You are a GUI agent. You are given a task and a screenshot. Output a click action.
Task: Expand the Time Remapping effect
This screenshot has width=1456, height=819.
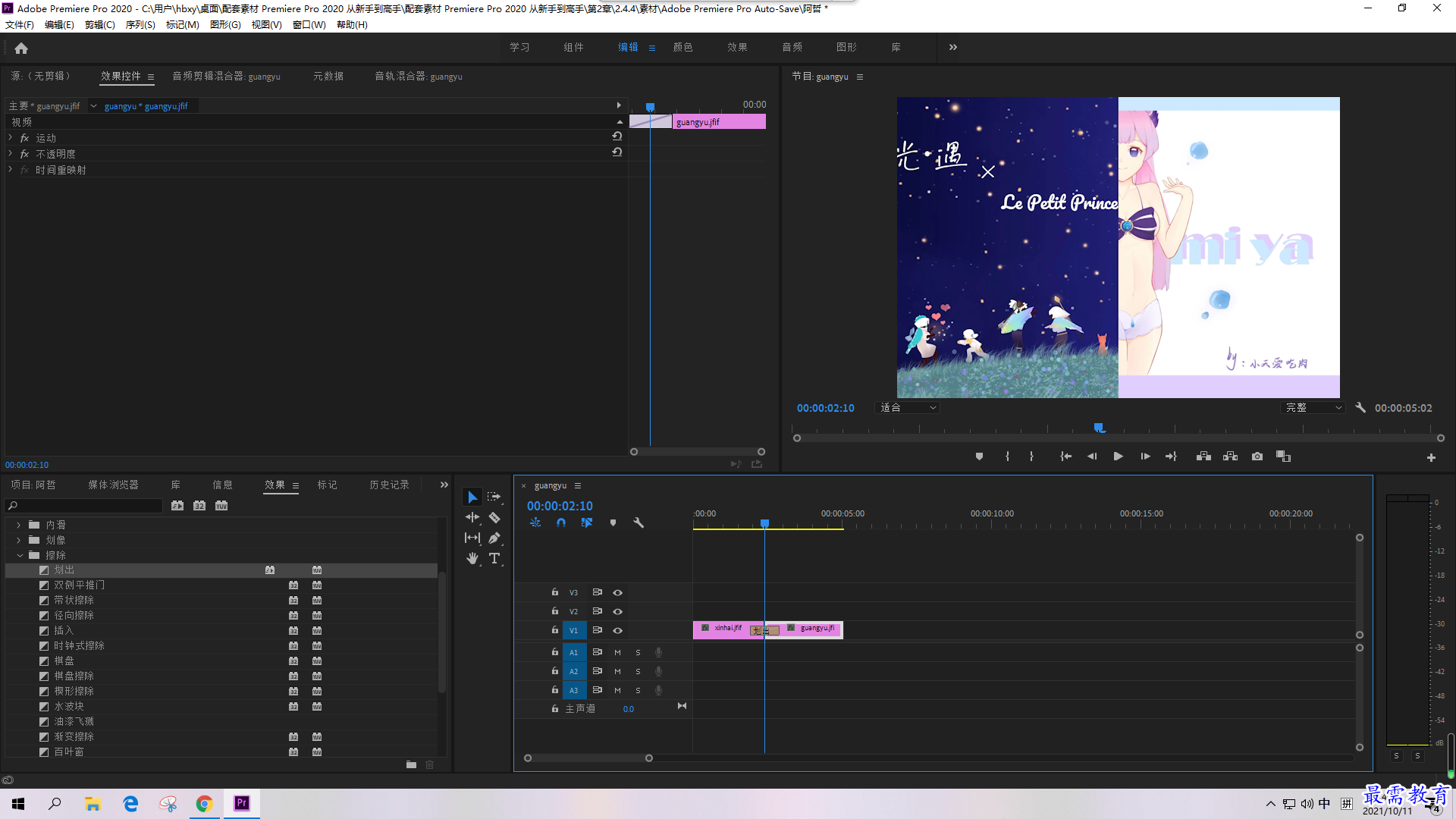click(x=11, y=170)
